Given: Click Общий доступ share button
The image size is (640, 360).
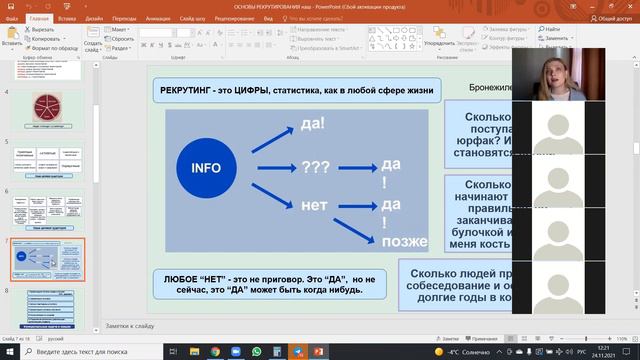Looking at the screenshot, I should click(611, 18).
